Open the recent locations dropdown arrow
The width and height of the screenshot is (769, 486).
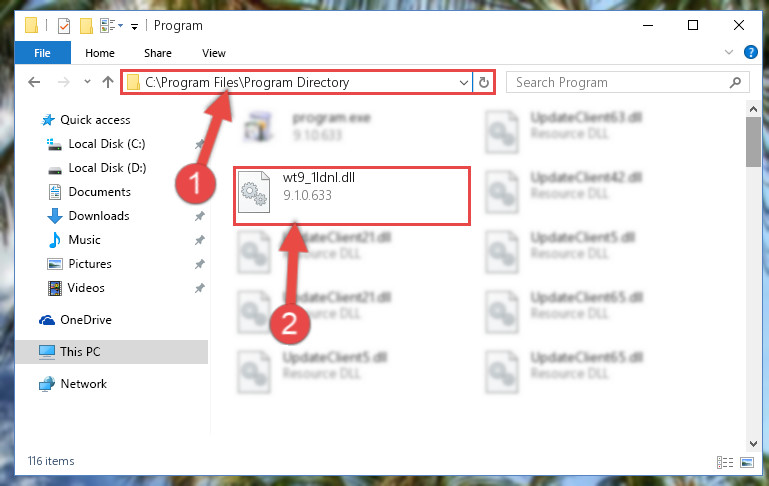[x=87, y=82]
